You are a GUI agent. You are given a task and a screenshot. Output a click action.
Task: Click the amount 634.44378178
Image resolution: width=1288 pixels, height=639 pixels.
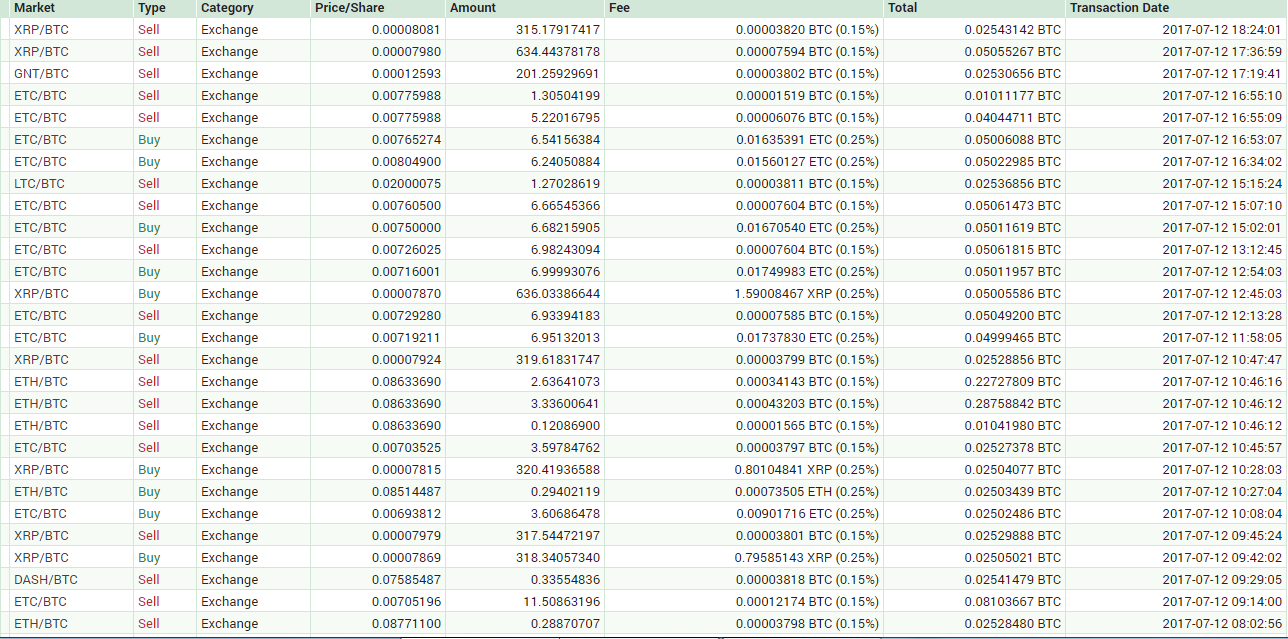click(558, 52)
